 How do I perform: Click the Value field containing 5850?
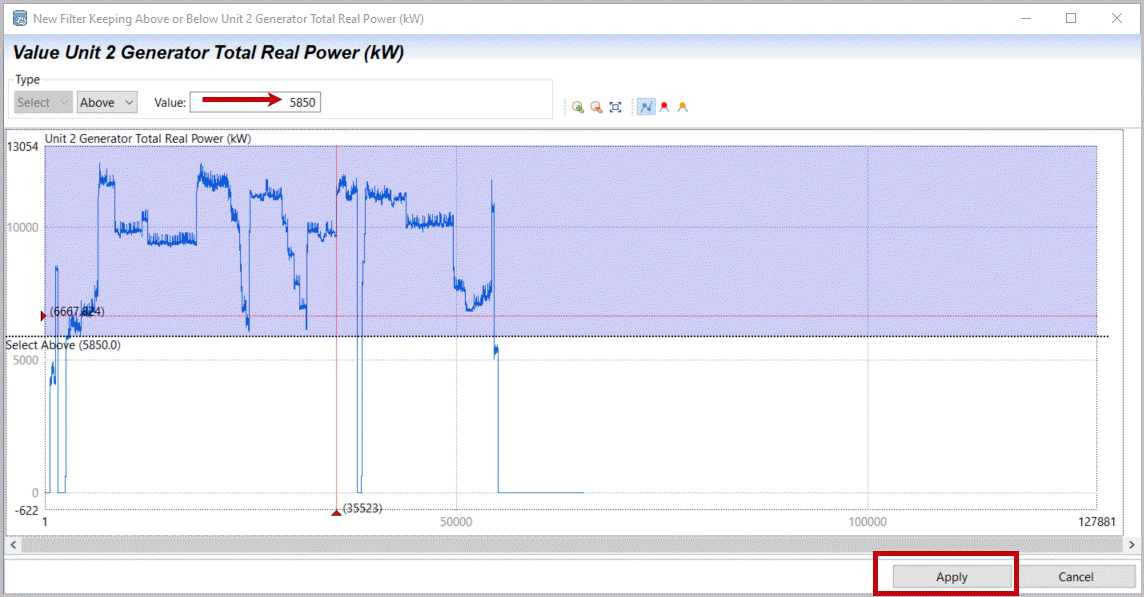pyautogui.click(x=256, y=102)
